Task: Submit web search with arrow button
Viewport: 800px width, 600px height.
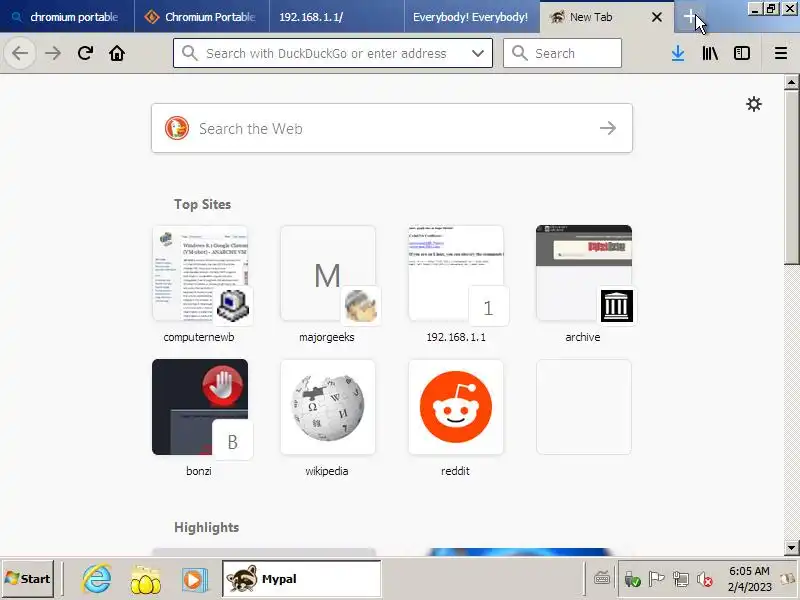Action: point(607,128)
